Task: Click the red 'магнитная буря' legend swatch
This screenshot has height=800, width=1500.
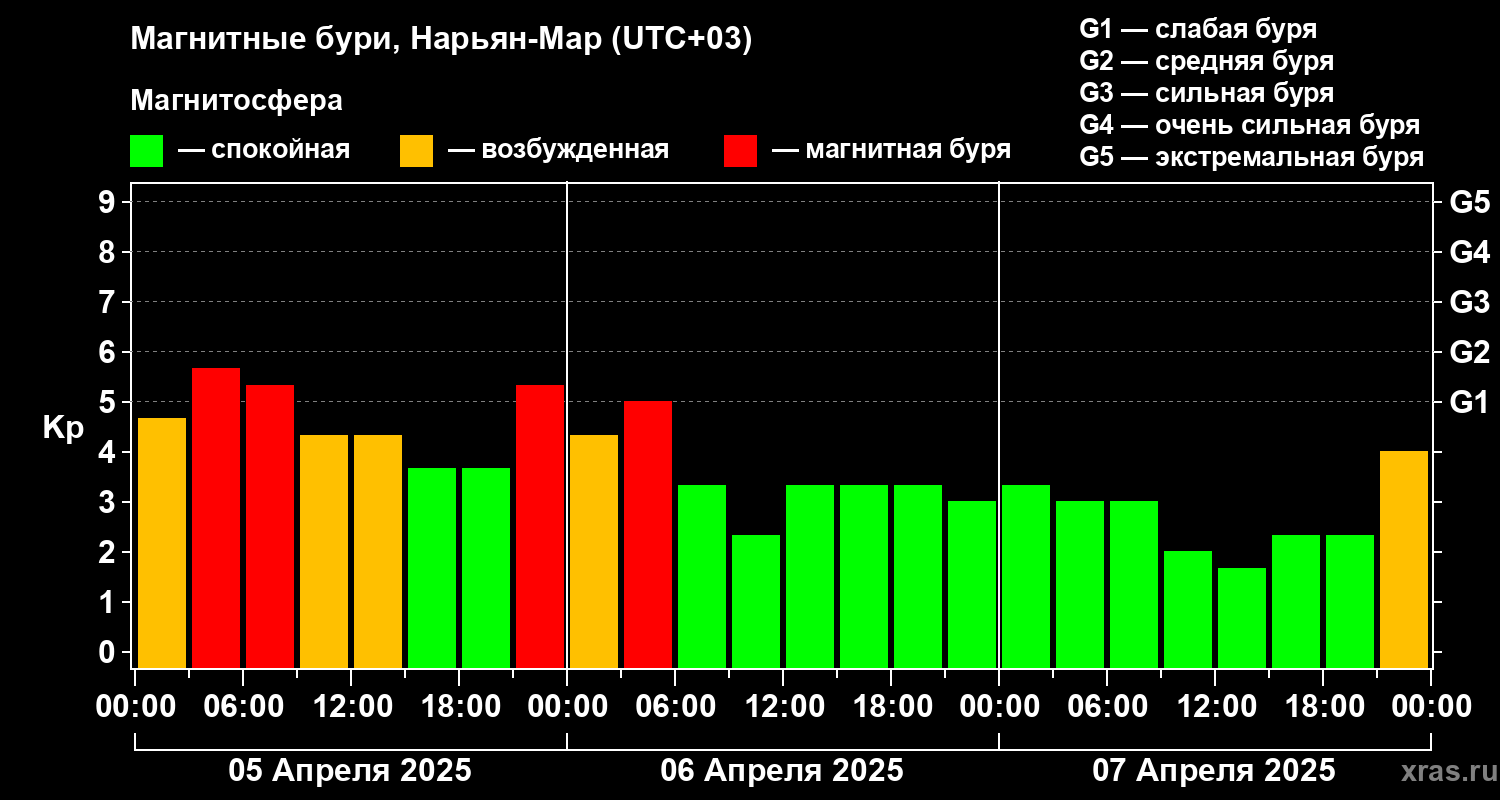Action: tap(740, 151)
